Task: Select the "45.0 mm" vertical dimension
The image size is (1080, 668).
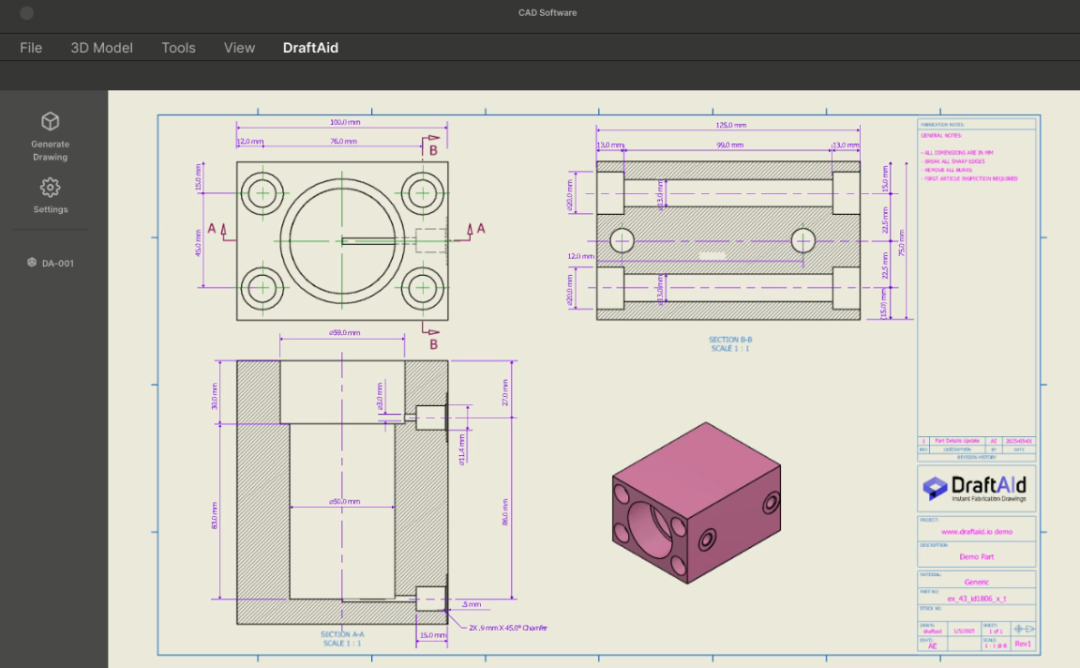Action: click(198, 243)
